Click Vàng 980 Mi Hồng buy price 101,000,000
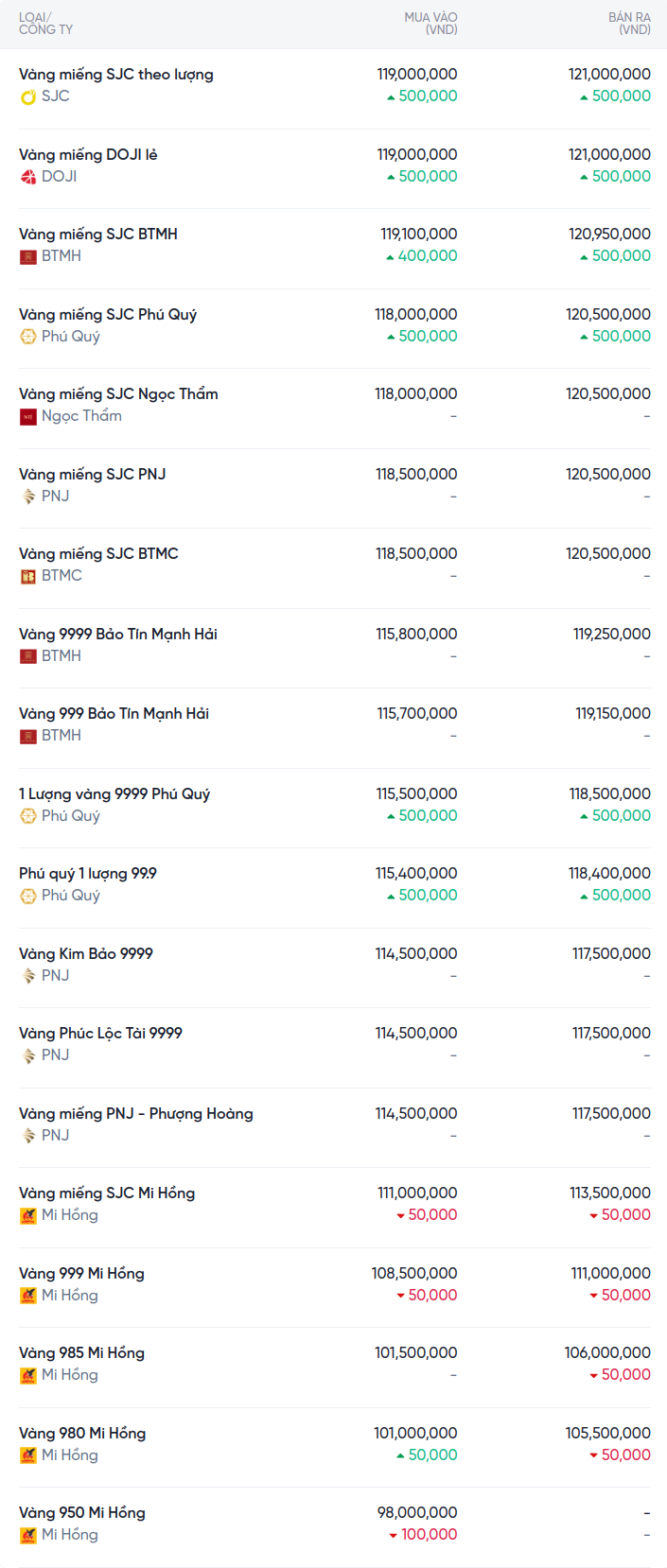The image size is (667, 1568). tap(415, 1433)
